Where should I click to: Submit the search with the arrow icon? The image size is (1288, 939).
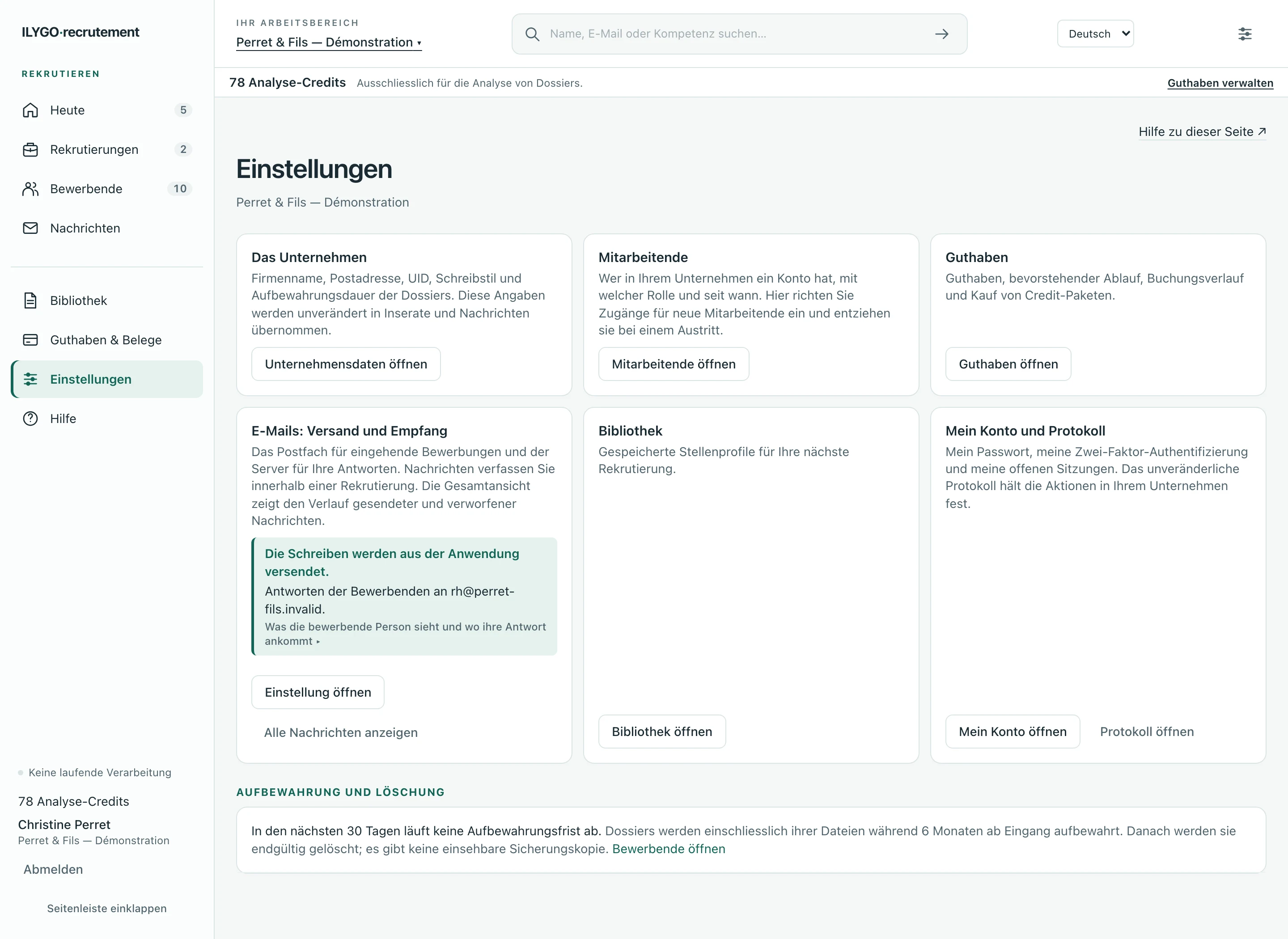(x=942, y=34)
